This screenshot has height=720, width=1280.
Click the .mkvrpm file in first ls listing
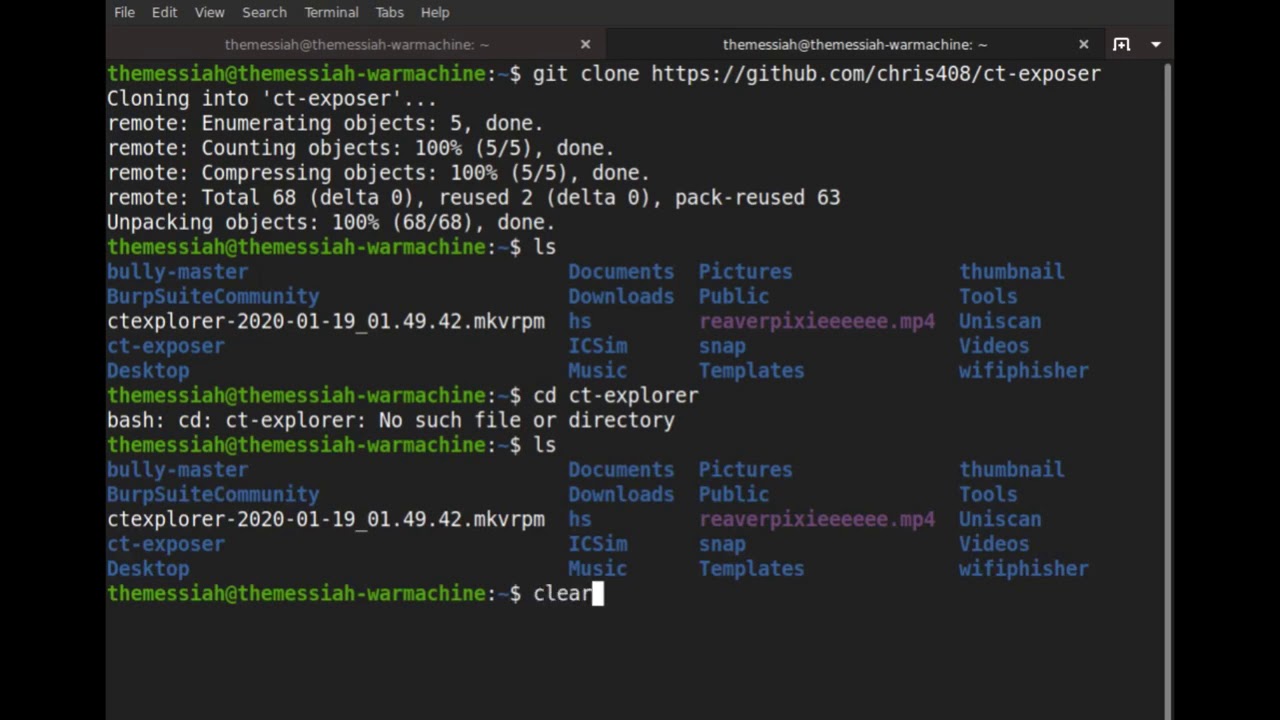(x=326, y=321)
